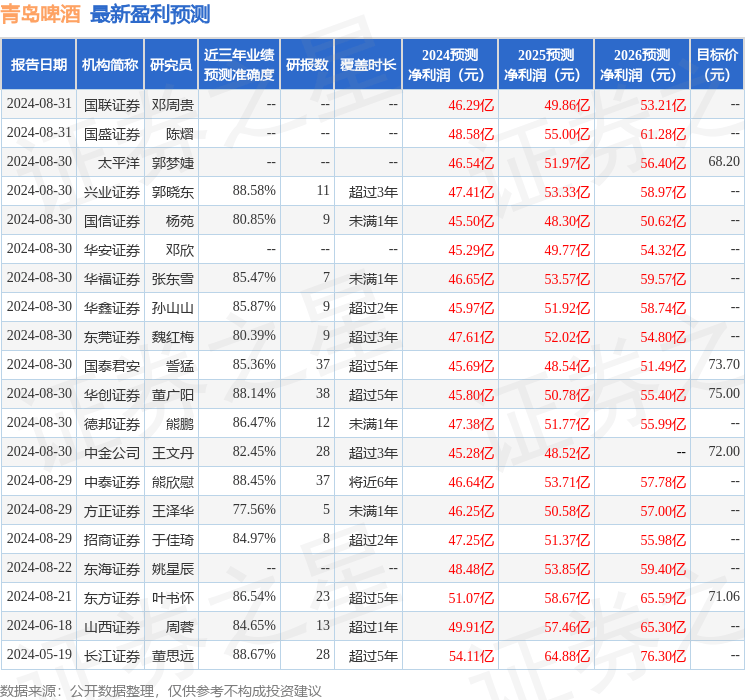Select researcher 邓周贵
Screen dimensions: 745x700
pos(172,105)
